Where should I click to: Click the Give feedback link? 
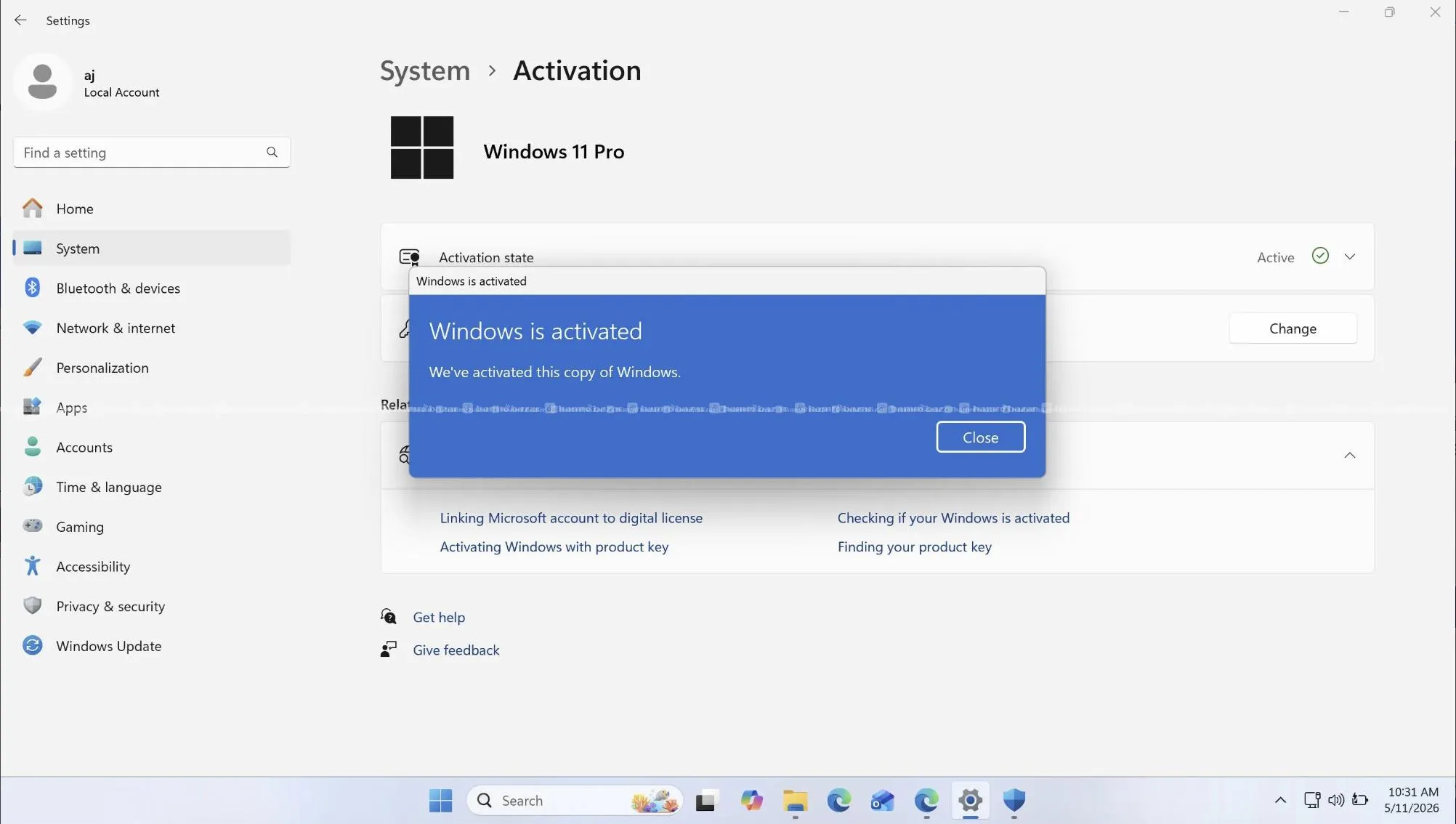(x=456, y=650)
